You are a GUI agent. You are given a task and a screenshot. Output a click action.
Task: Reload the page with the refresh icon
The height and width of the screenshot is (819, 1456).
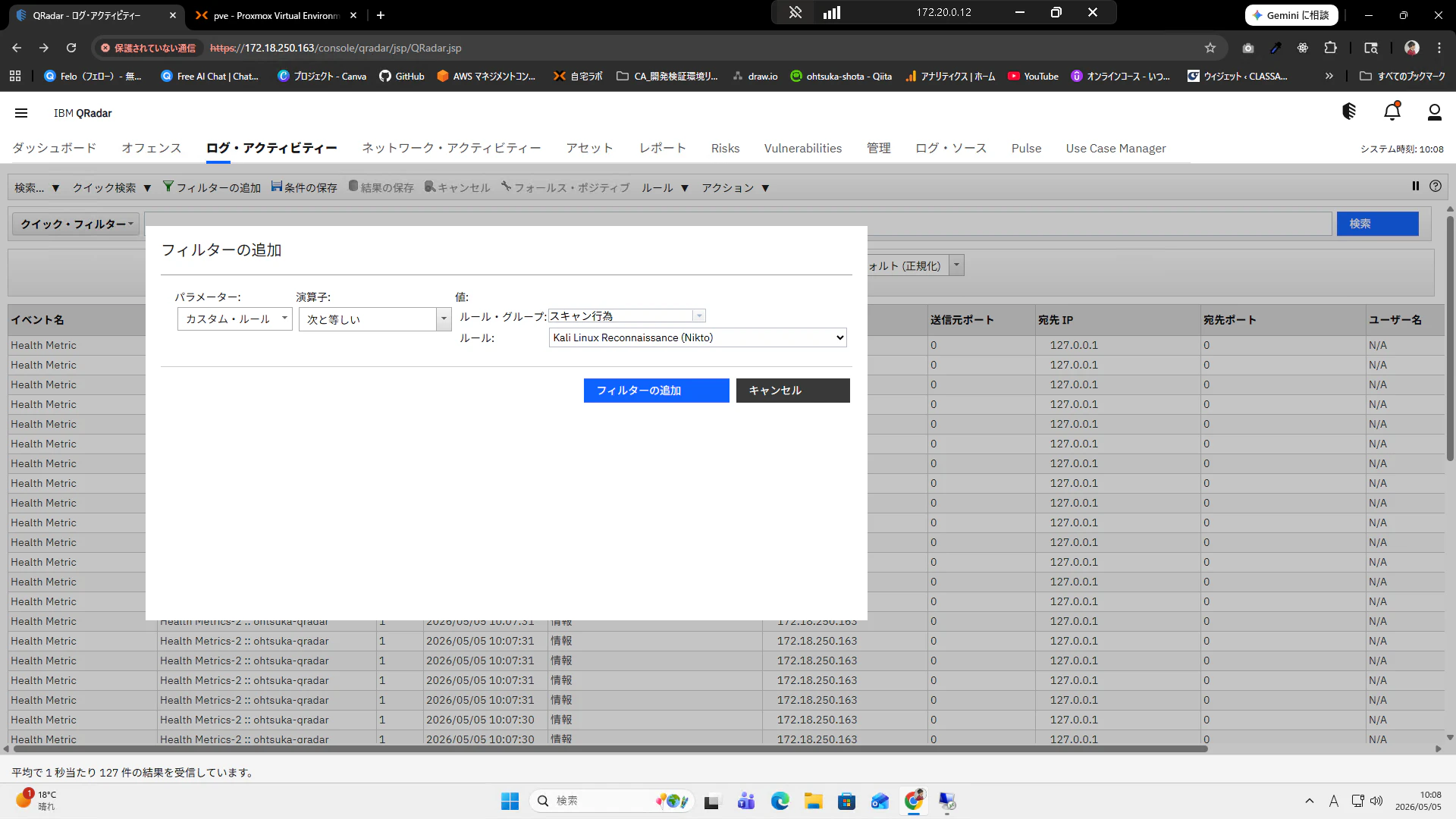[x=71, y=48]
